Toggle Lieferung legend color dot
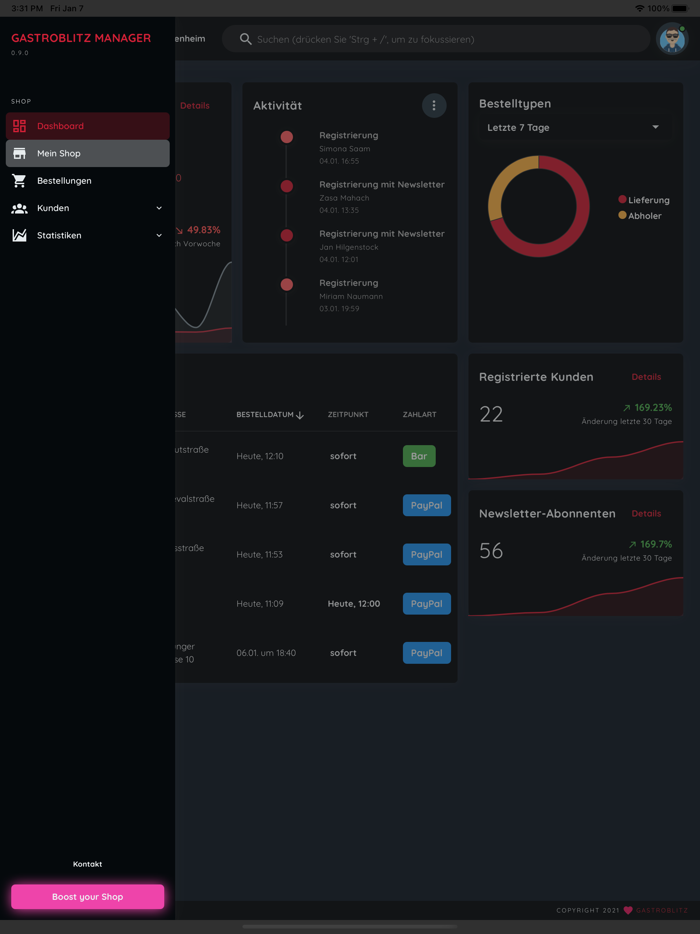Image resolution: width=700 pixels, height=934 pixels. (x=623, y=200)
